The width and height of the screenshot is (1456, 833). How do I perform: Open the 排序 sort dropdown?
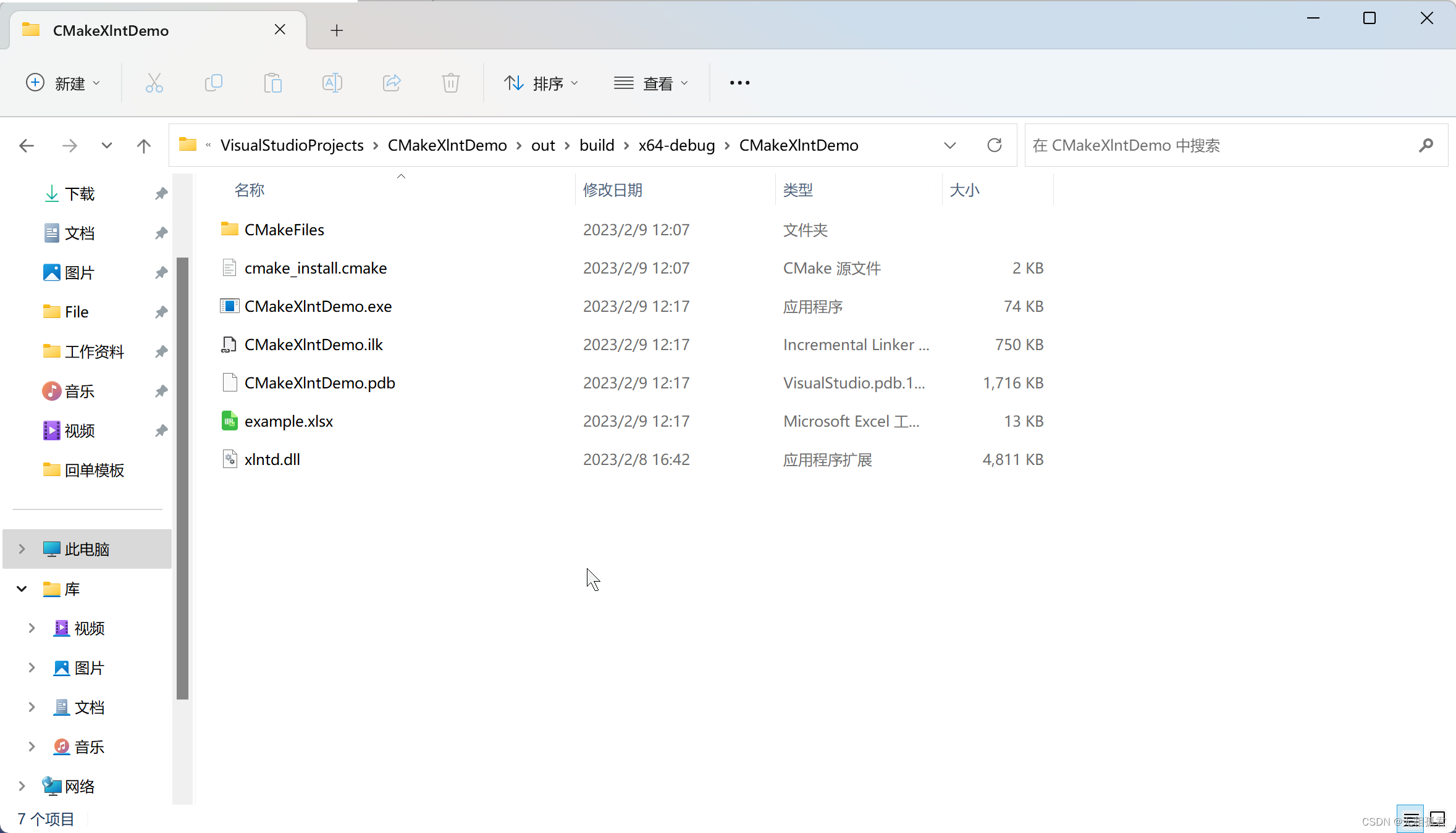(x=541, y=83)
